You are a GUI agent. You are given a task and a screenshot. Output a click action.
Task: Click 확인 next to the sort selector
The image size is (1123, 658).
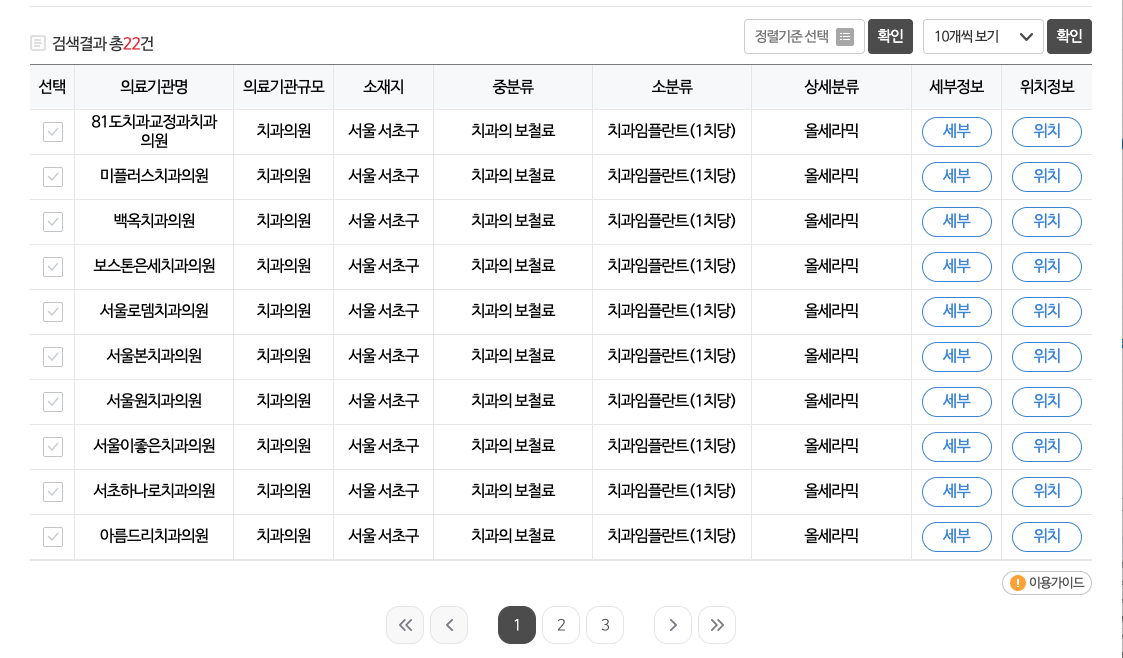click(x=890, y=36)
